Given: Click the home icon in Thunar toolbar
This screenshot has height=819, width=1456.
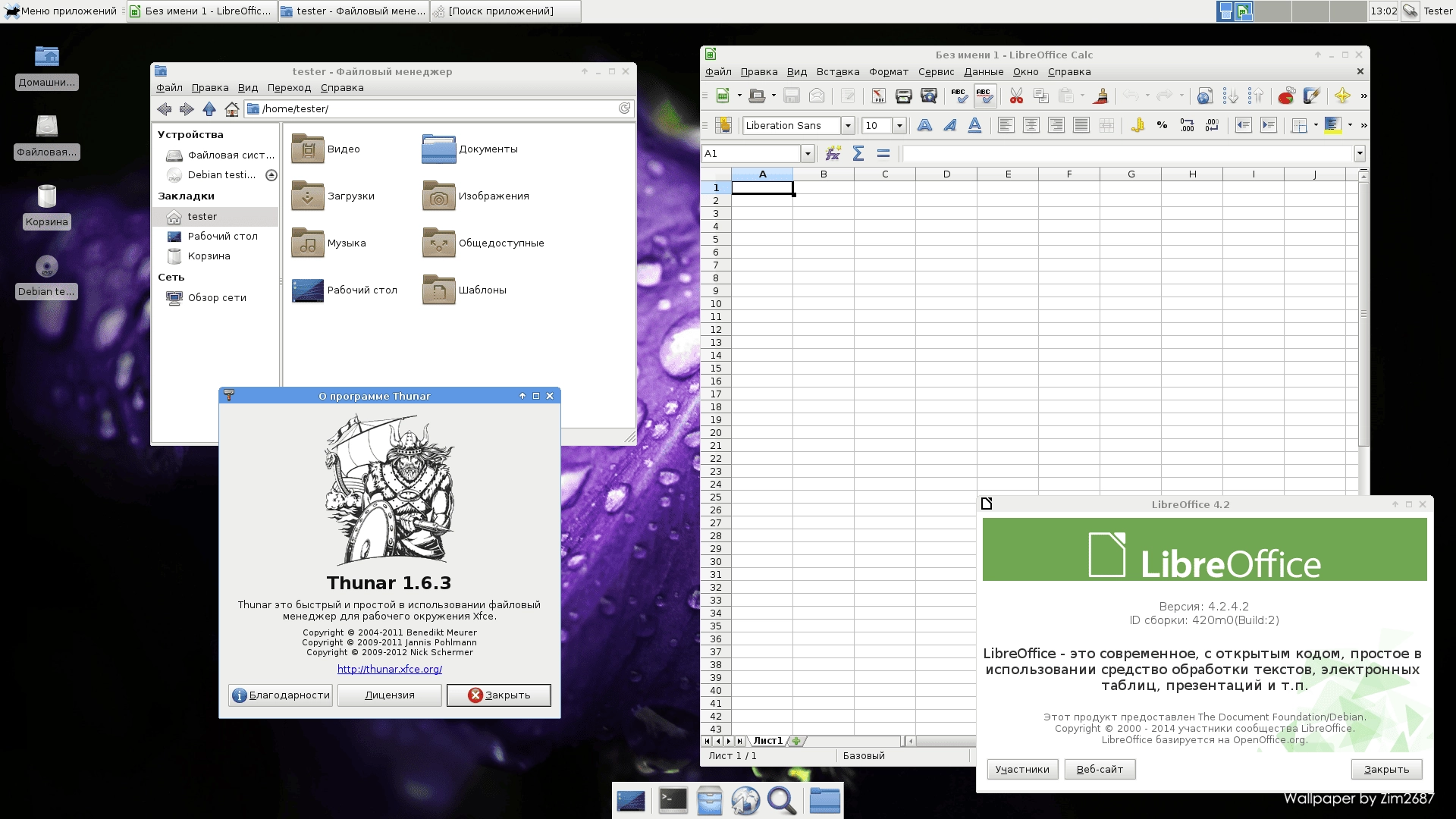Looking at the screenshot, I should [232, 109].
